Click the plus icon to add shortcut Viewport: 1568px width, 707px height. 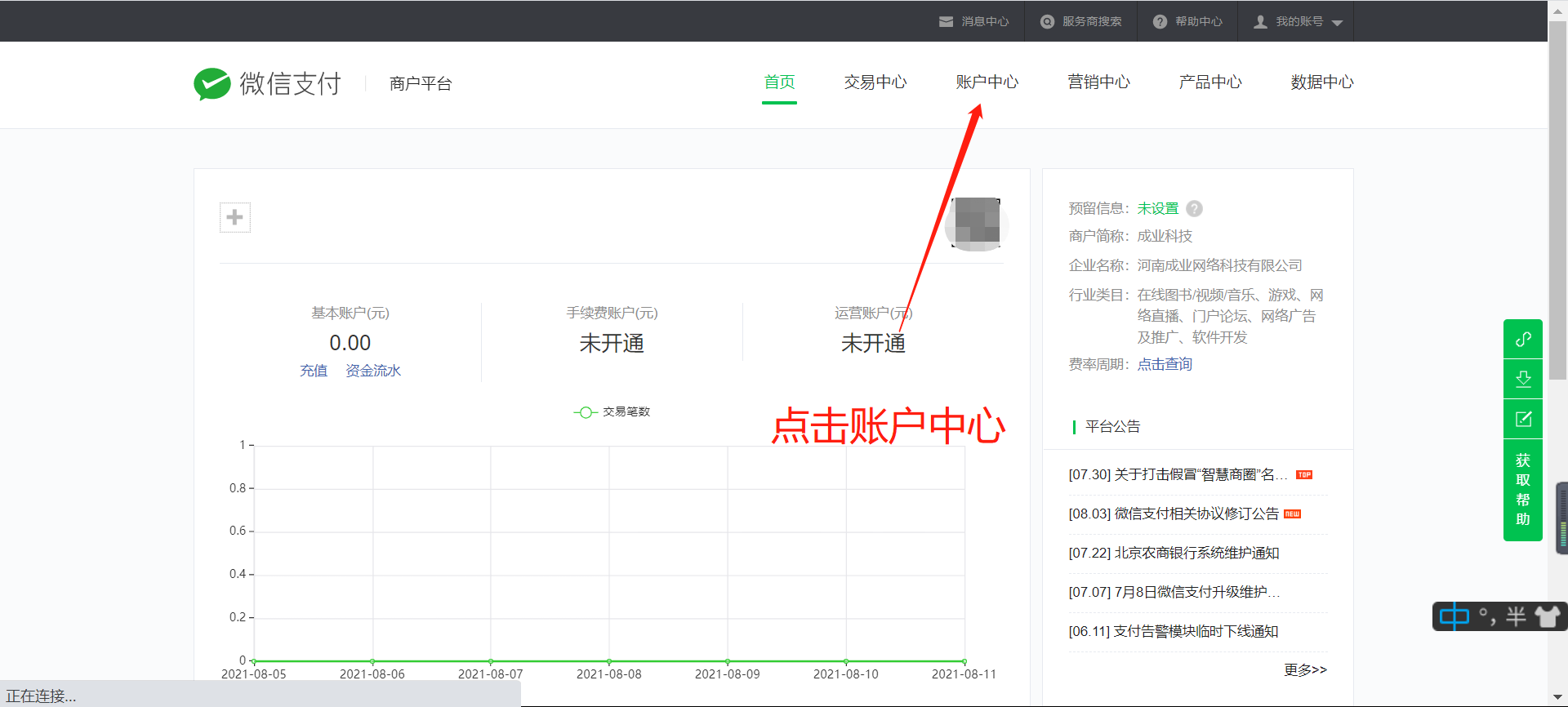coord(235,217)
